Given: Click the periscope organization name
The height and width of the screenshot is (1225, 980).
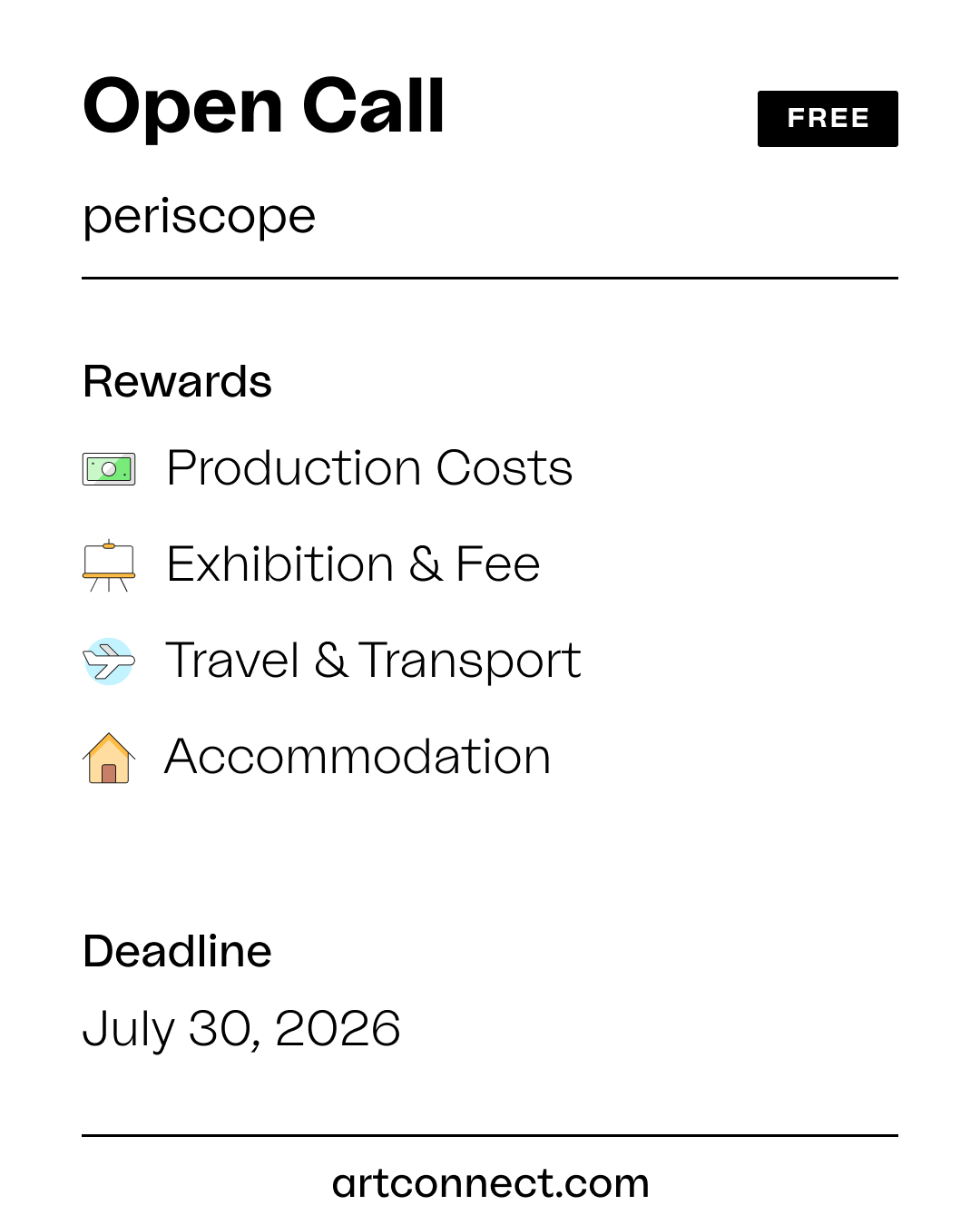Looking at the screenshot, I should [199, 218].
